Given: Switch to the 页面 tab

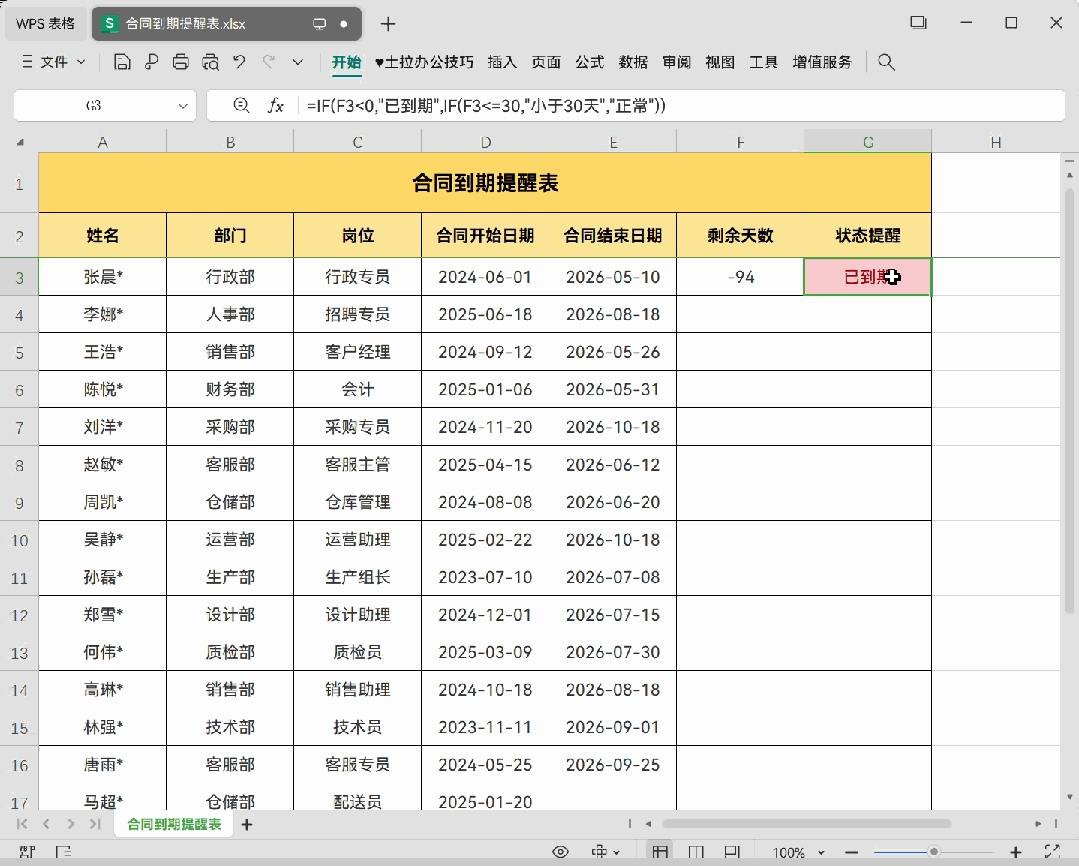Looking at the screenshot, I should 546,62.
